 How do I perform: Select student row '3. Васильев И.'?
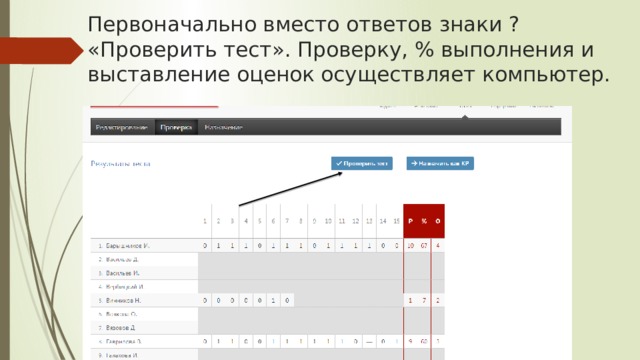(267, 273)
